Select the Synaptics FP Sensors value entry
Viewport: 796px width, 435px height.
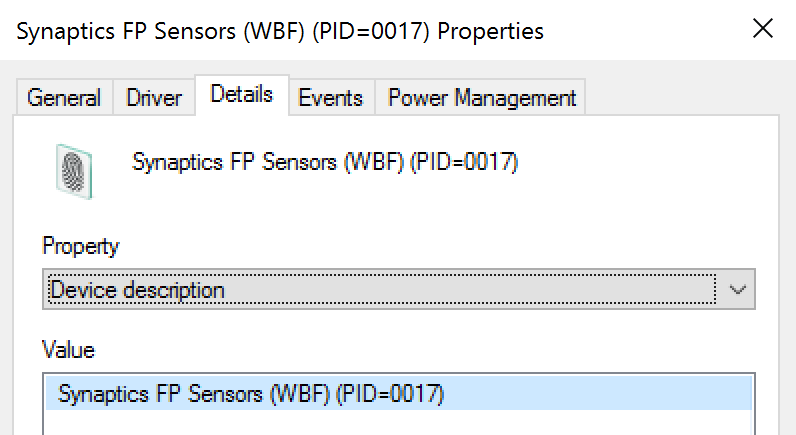tap(250, 394)
